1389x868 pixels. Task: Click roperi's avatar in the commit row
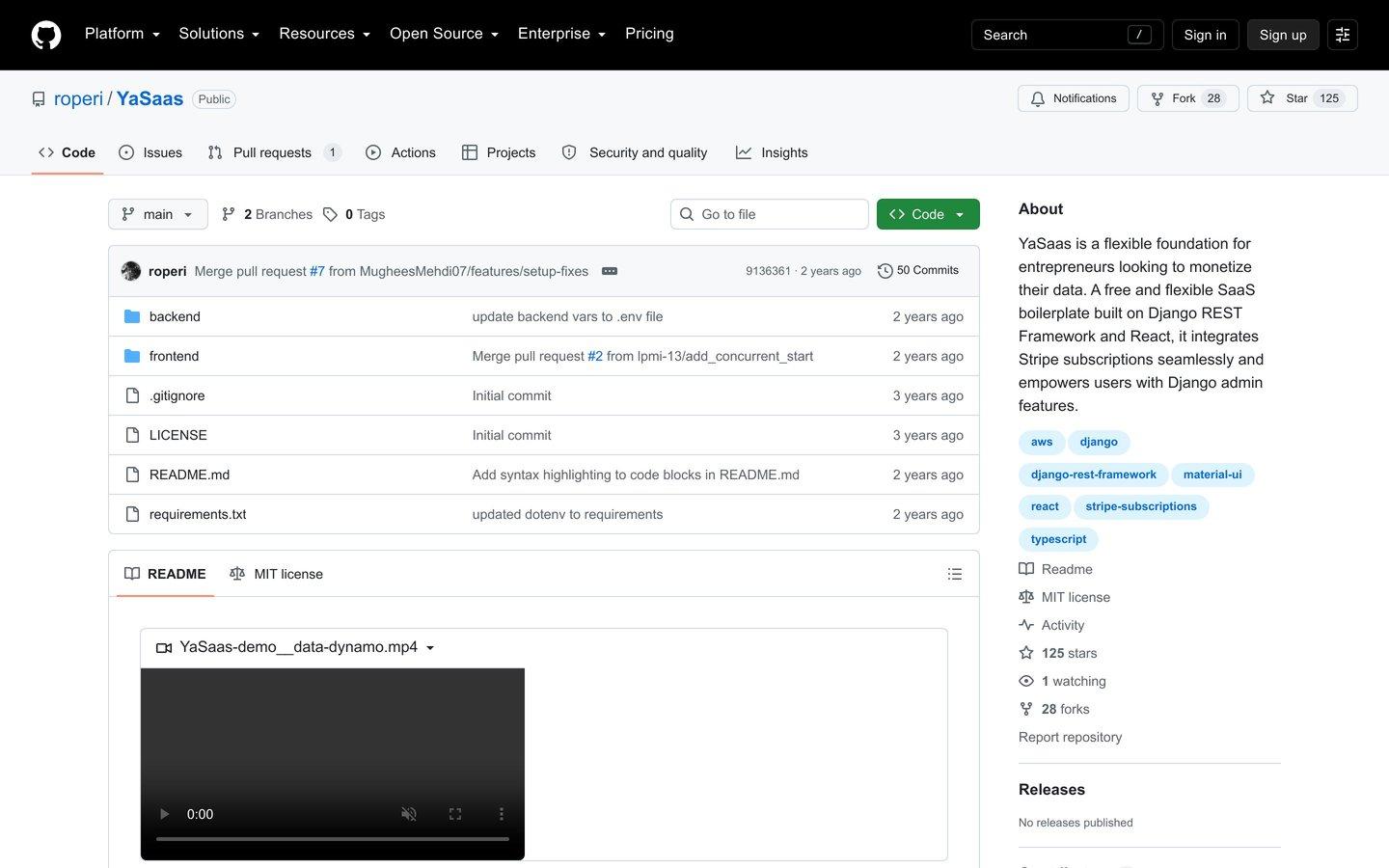(131, 271)
